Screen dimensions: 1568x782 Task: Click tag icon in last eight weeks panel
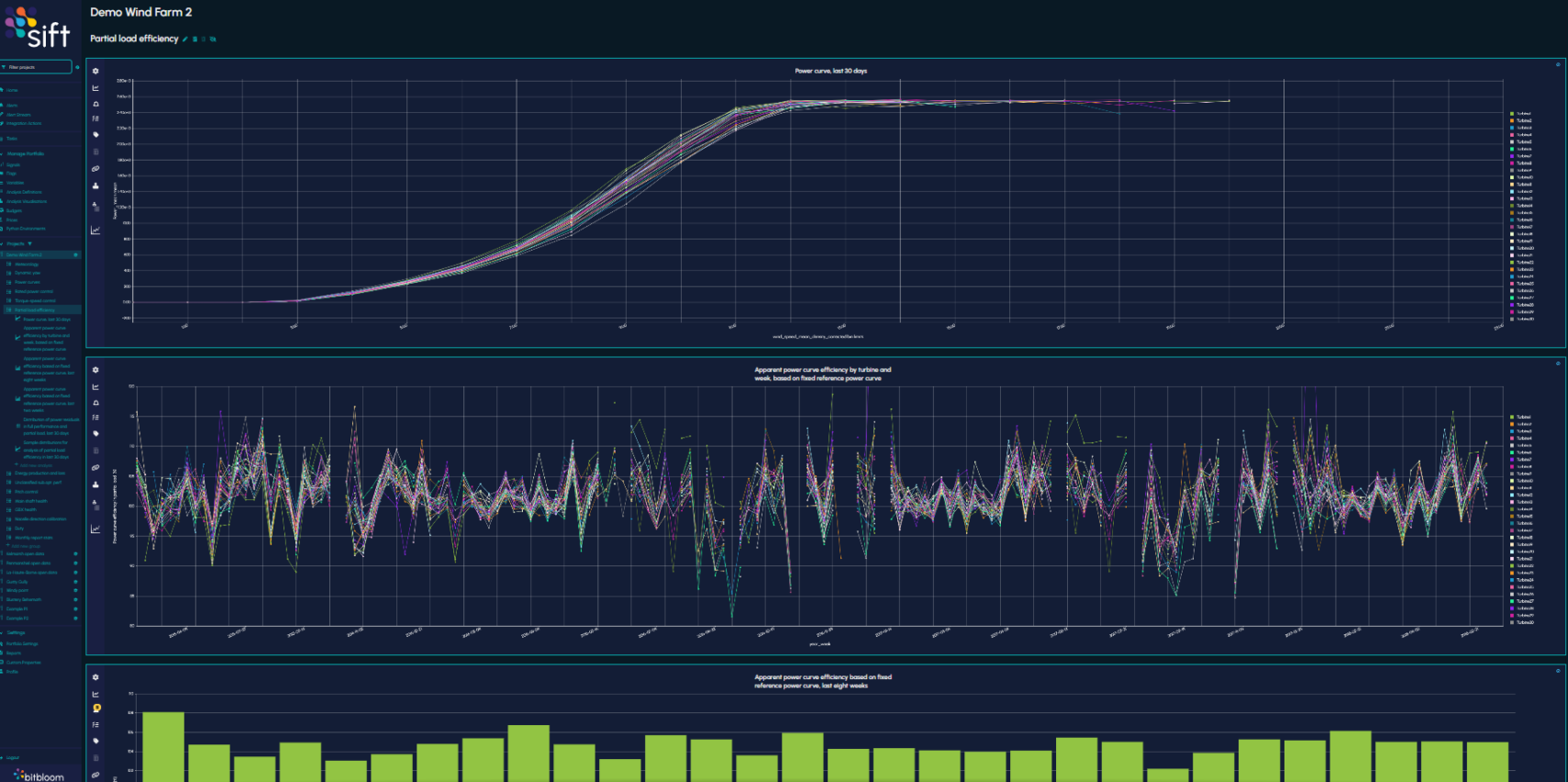click(95, 741)
